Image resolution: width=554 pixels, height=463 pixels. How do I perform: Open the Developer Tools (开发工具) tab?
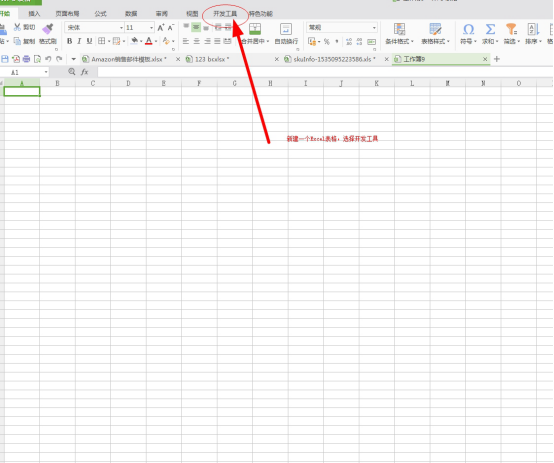(x=225, y=14)
